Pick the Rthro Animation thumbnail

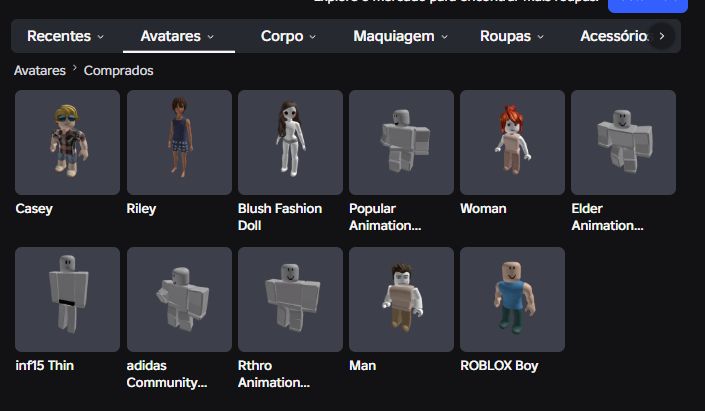[x=290, y=299]
